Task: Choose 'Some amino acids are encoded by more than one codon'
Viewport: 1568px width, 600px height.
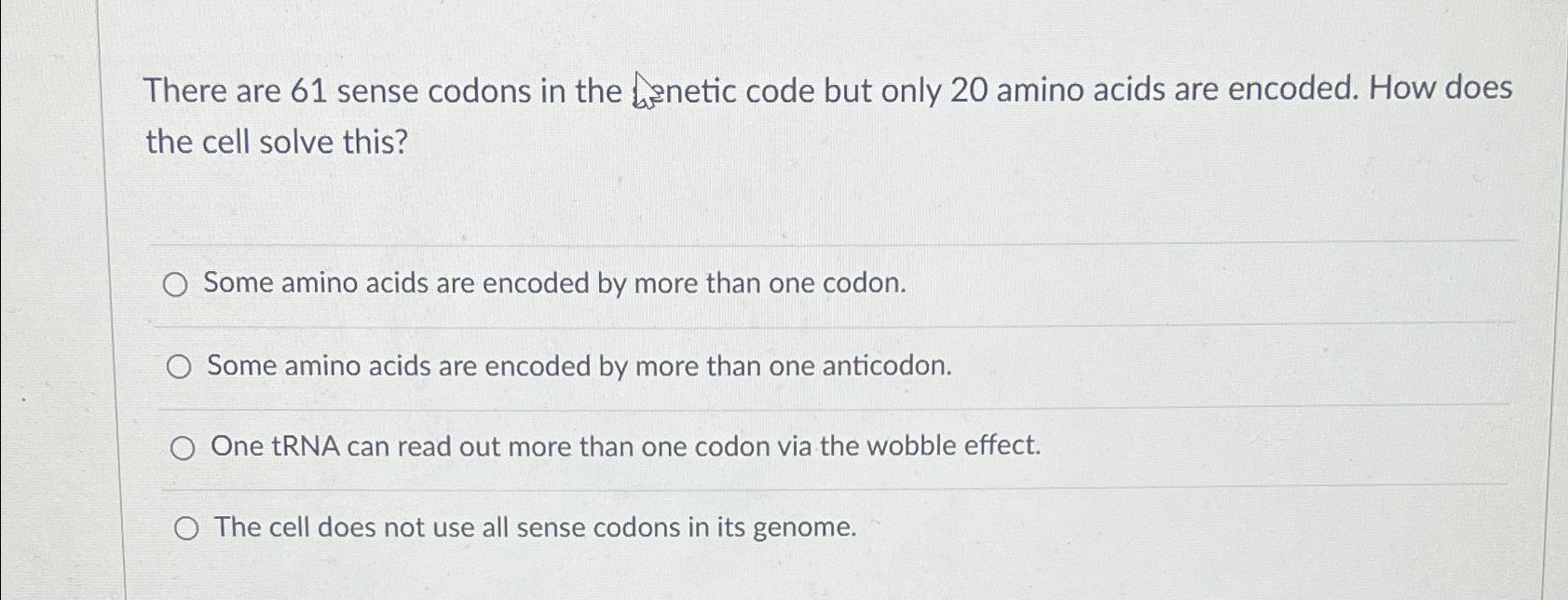Action: pyautogui.click(x=555, y=283)
